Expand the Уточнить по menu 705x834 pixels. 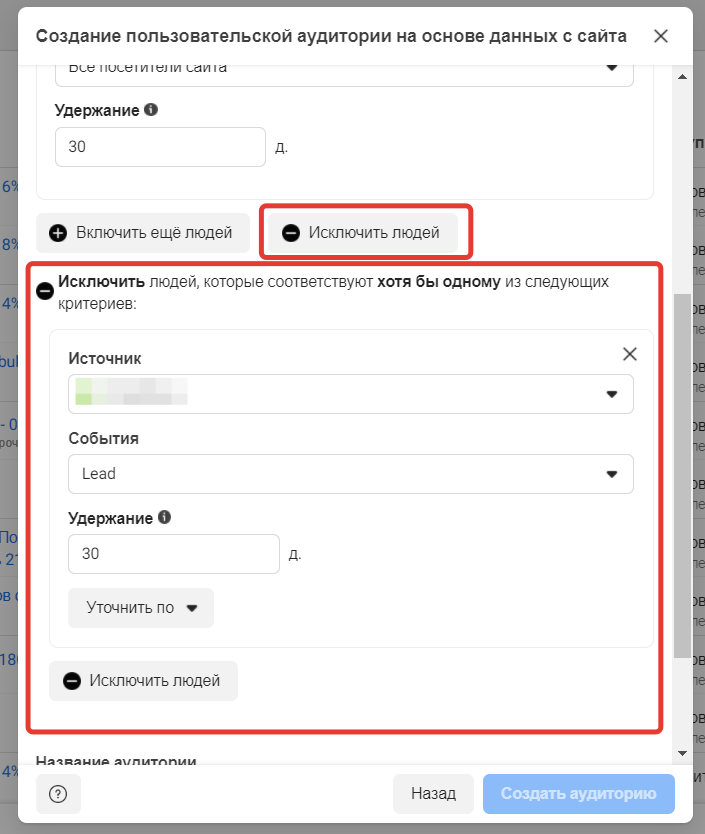[x=141, y=607]
